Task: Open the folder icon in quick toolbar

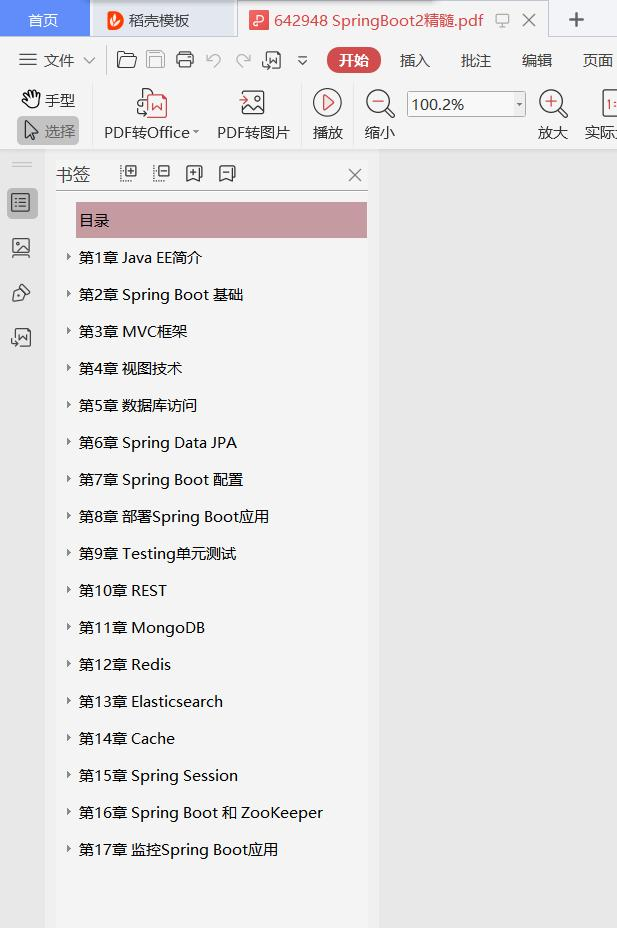Action: click(x=127, y=60)
